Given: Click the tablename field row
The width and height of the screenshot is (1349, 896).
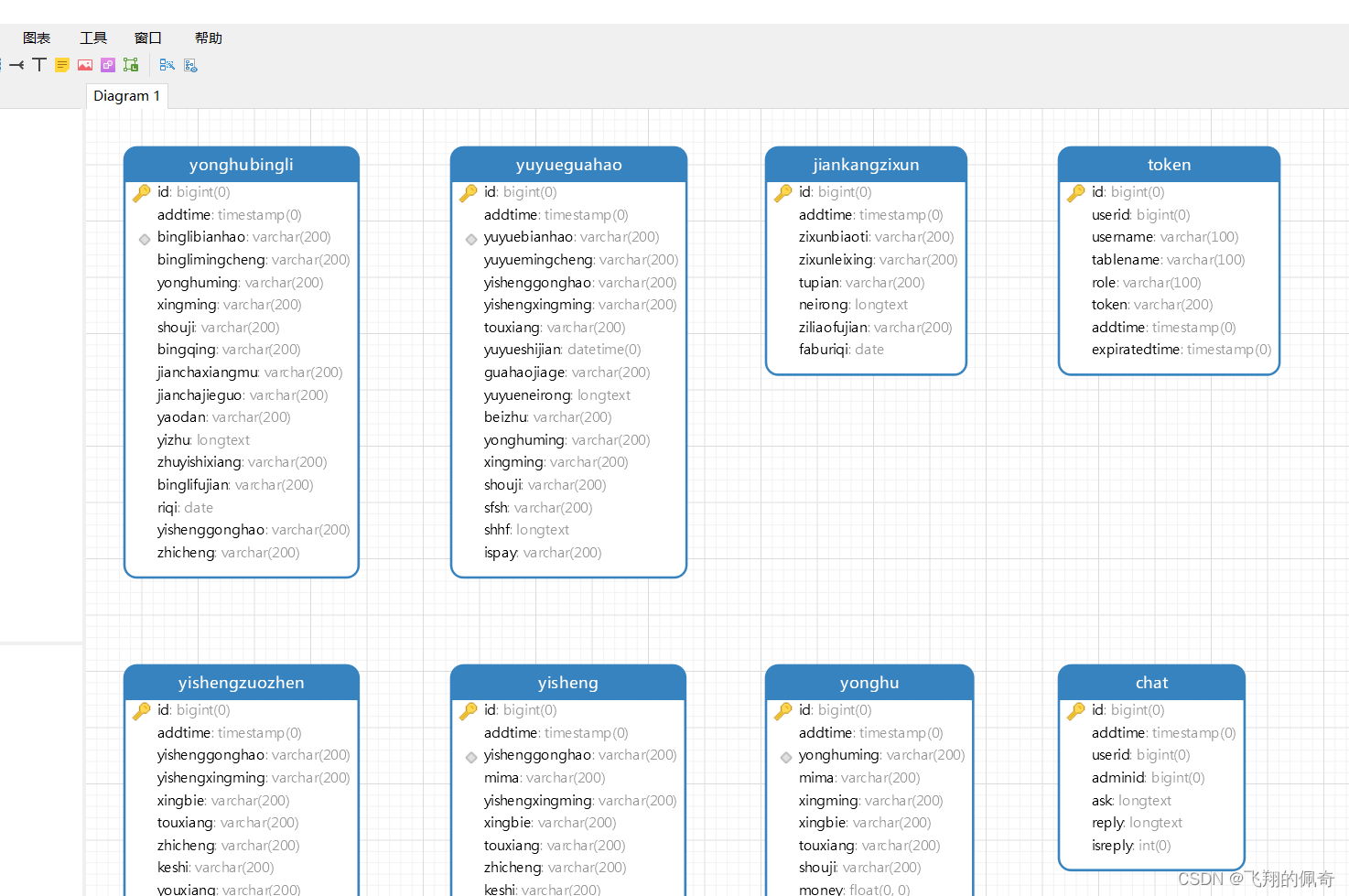Looking at the screenshot, I should click(1169, 260).
